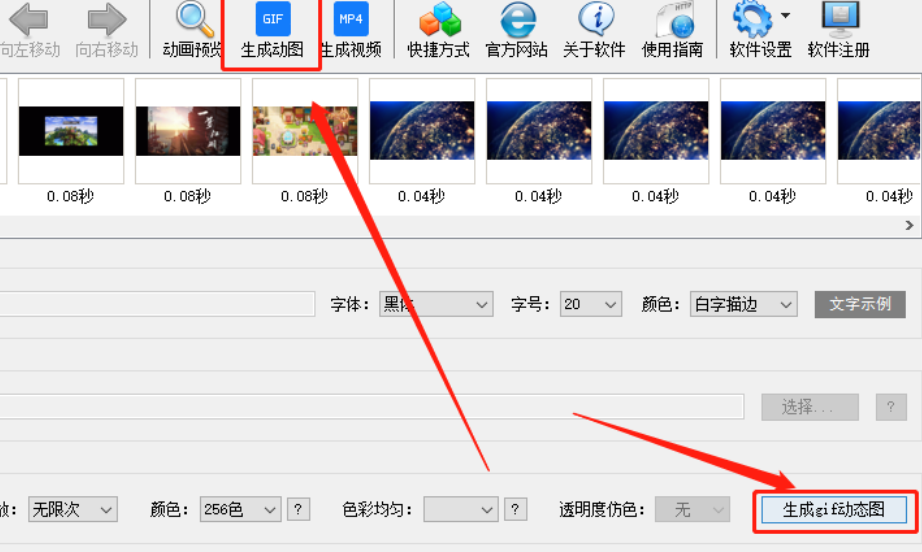Open the 色彩均匀 dropdown
This screenshot has height=552, width=922.
coord(460,509)
